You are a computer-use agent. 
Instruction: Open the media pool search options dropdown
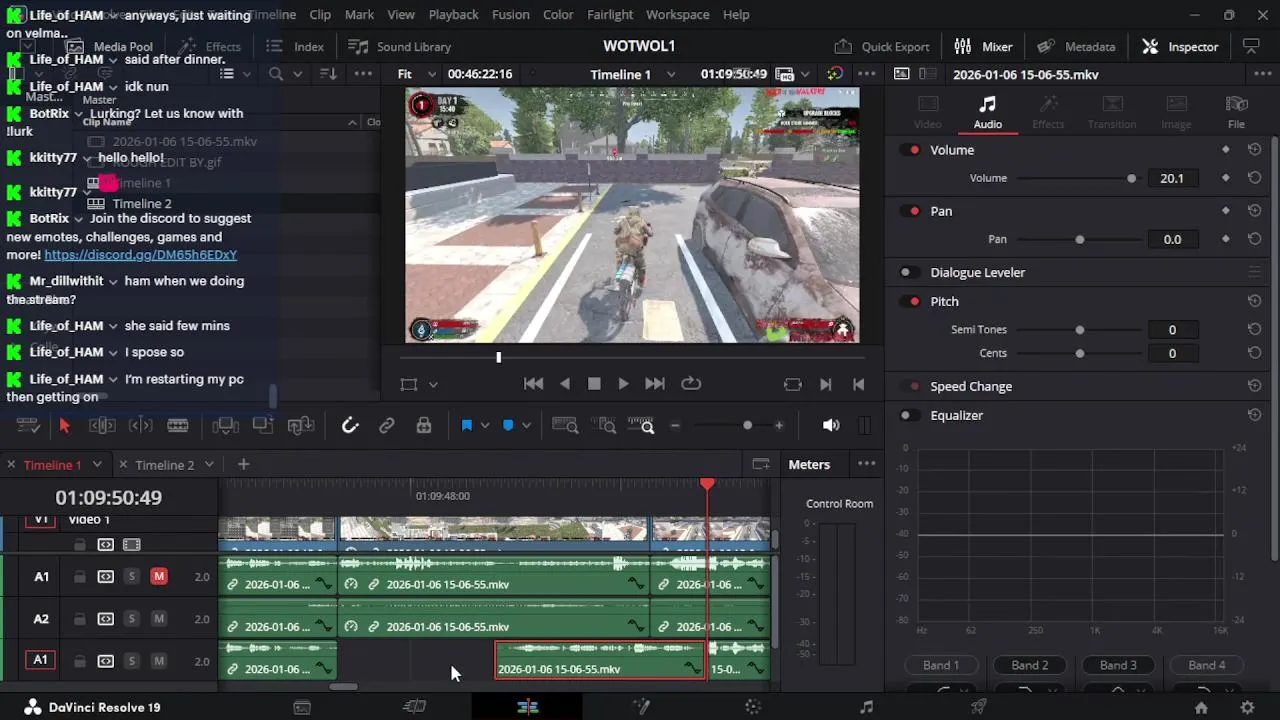coord(297,74)
